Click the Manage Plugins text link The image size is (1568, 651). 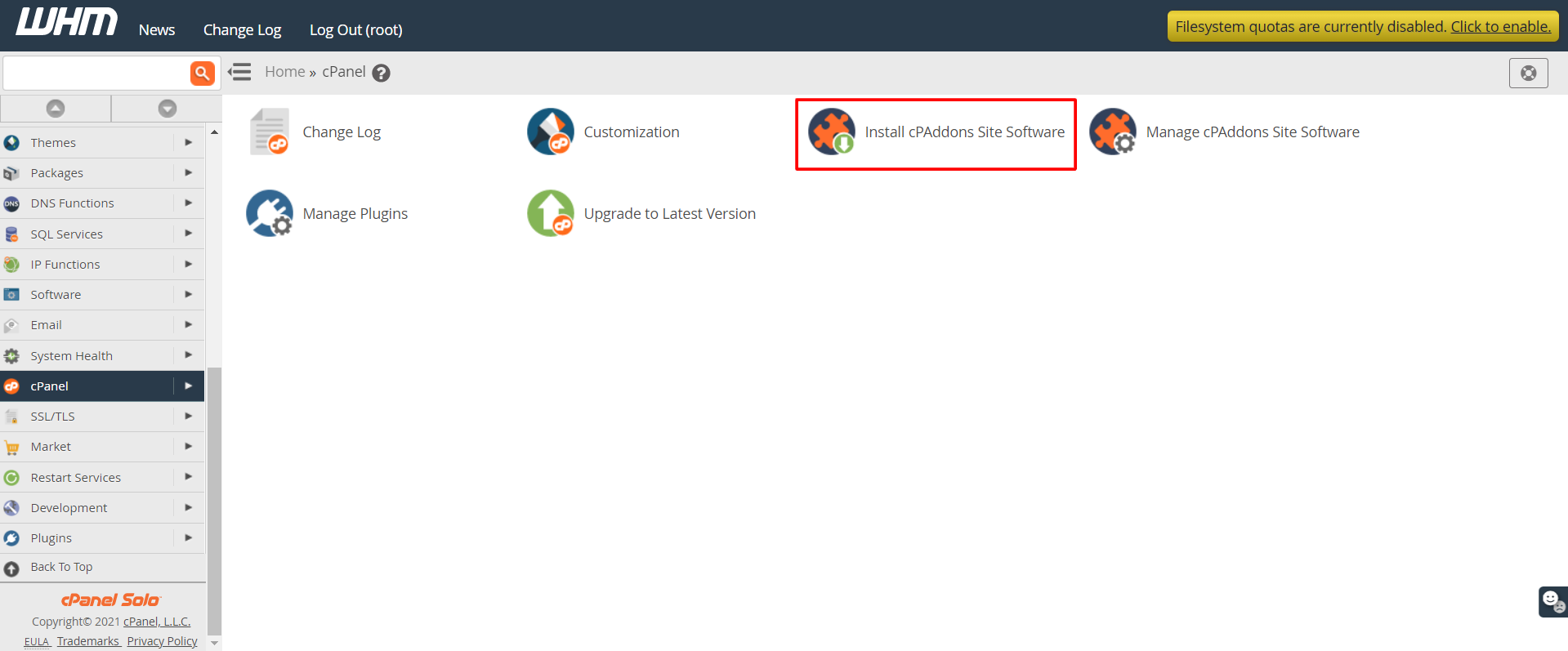(355, 213)
